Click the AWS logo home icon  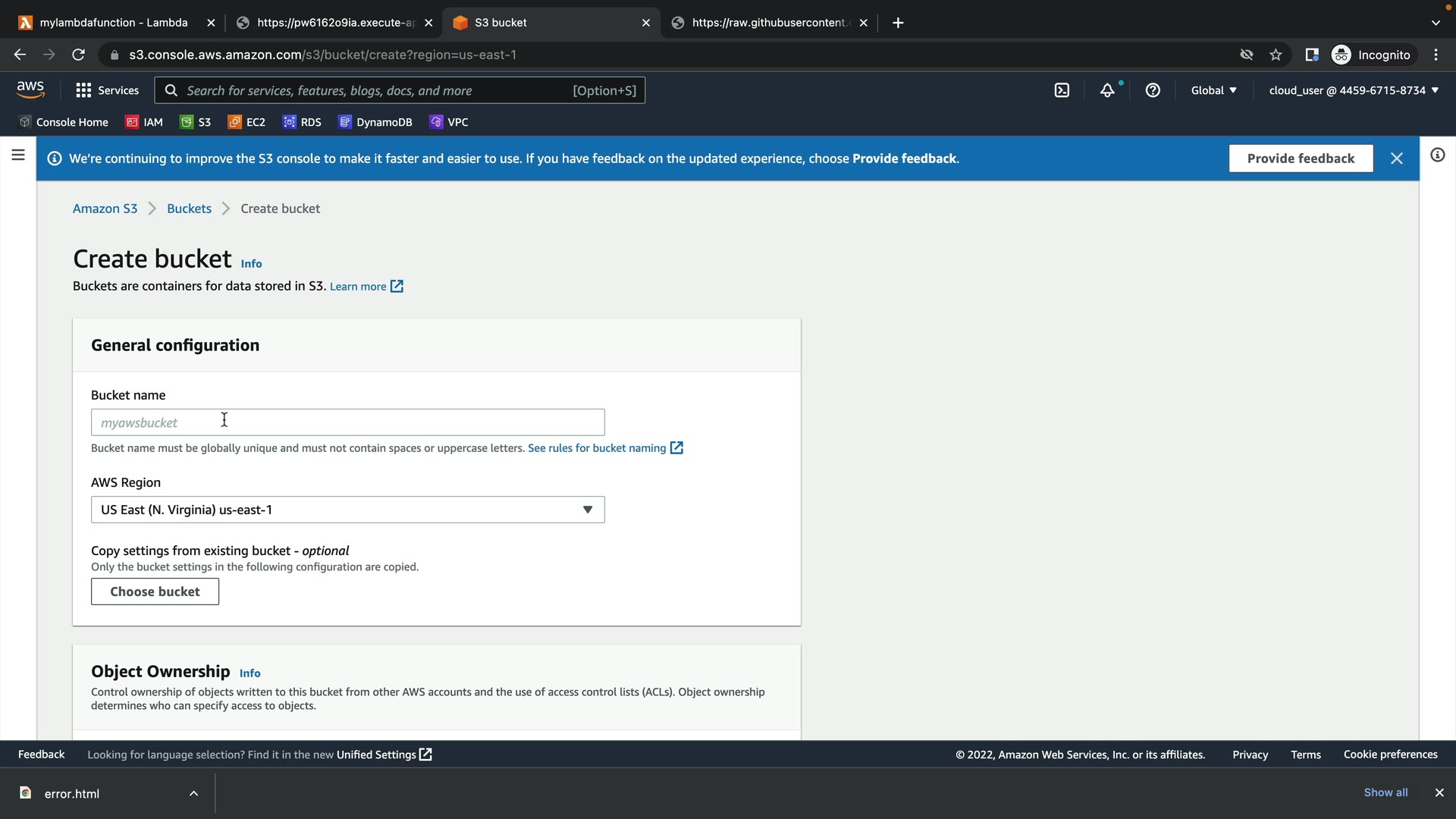coord(30,89)
